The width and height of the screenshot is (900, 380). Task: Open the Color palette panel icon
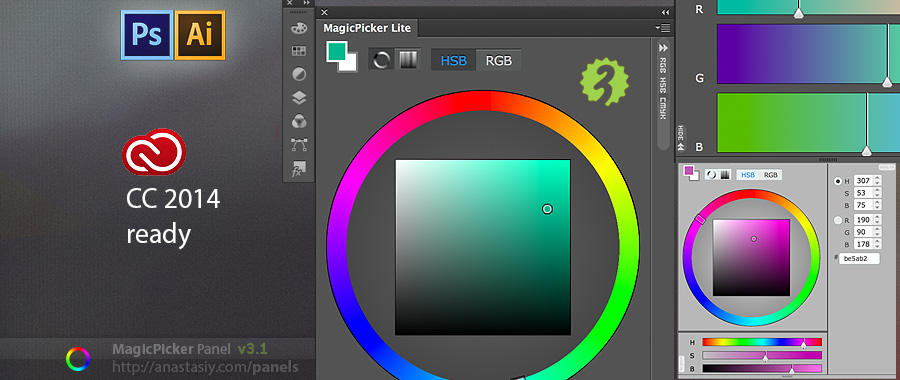click(x=299, y=28)
